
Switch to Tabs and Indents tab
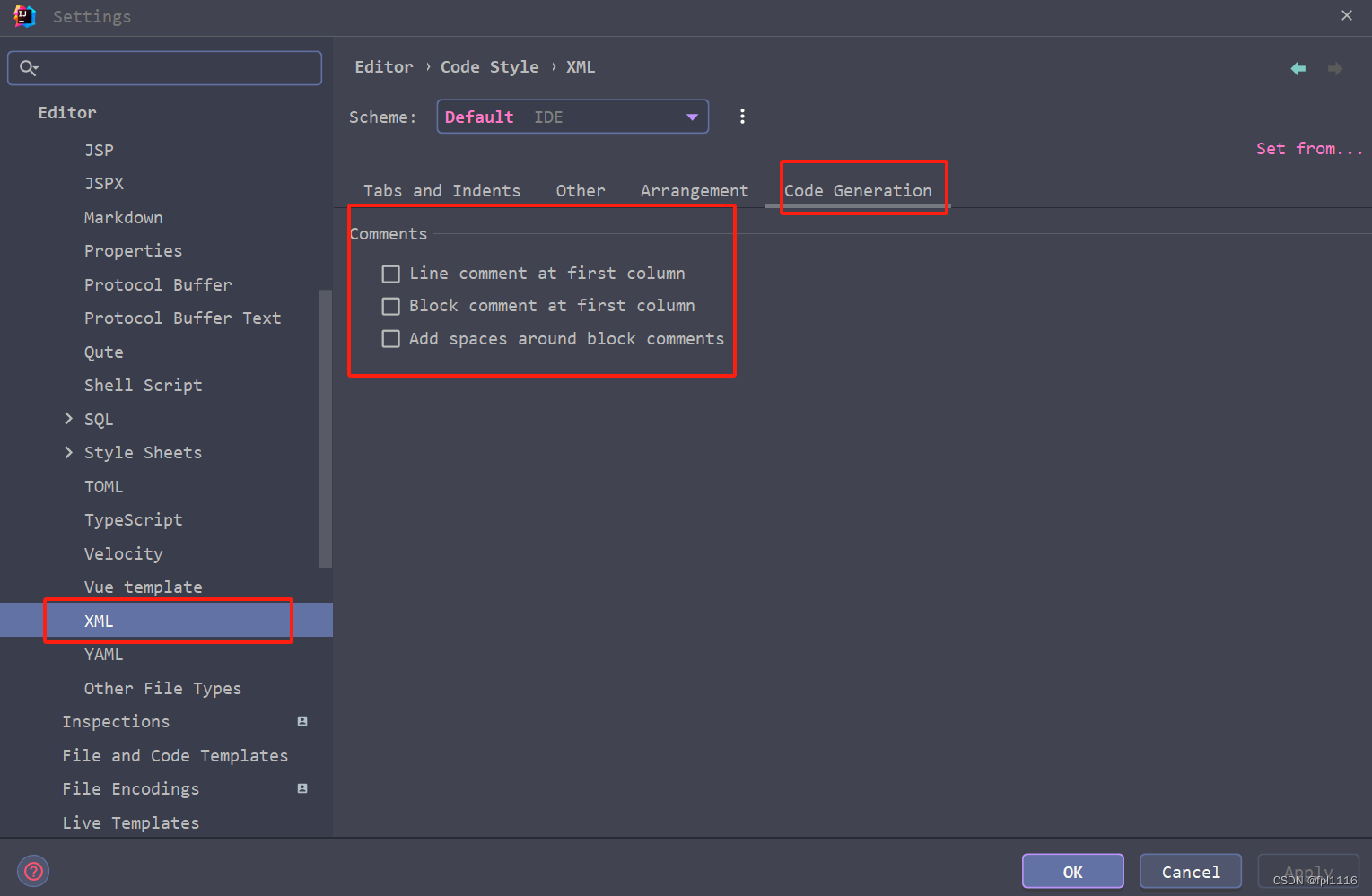(x=441, y=190)
